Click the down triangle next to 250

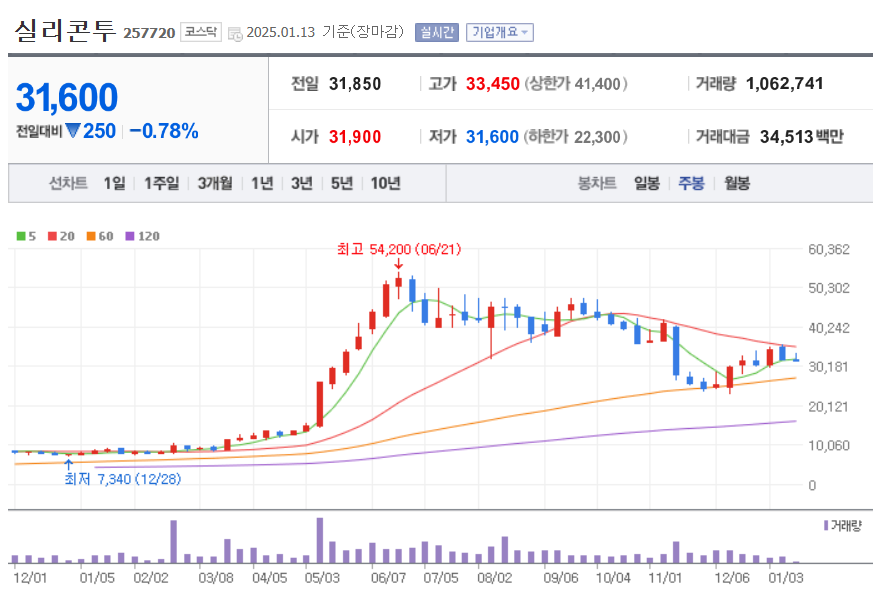(73, 130)
